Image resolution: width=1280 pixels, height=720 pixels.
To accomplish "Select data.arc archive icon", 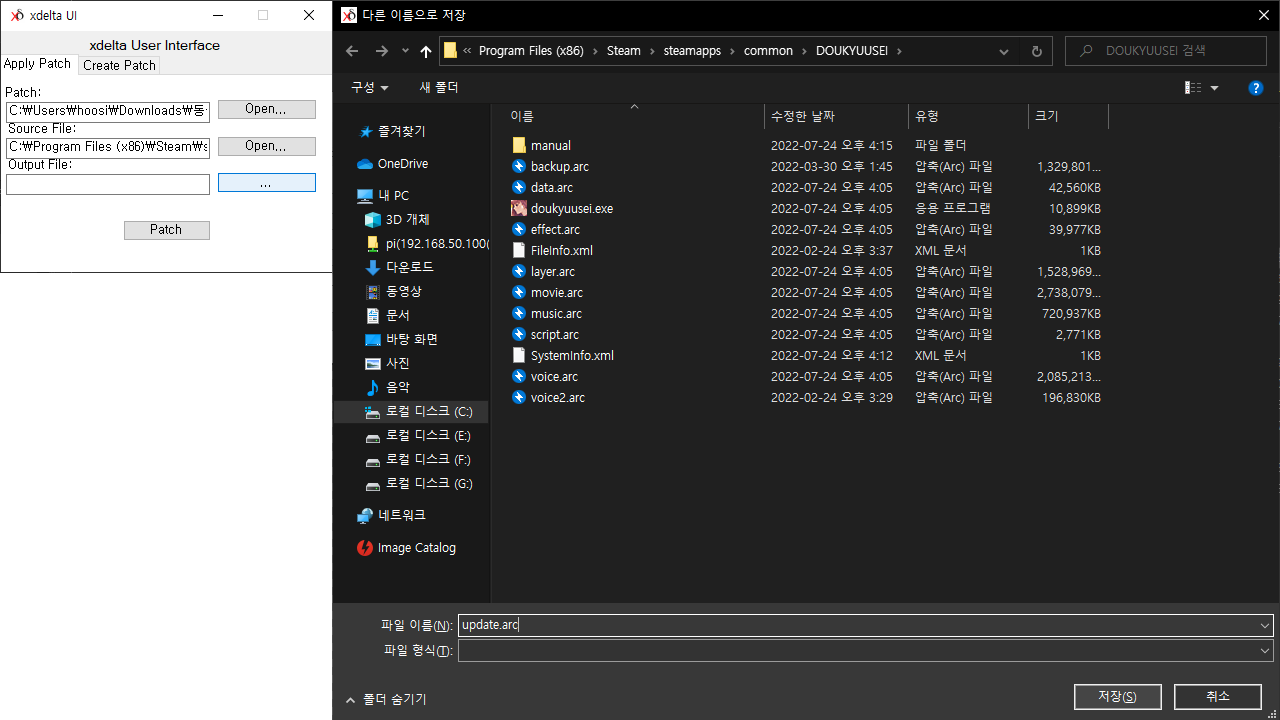I will pos(519,188).
